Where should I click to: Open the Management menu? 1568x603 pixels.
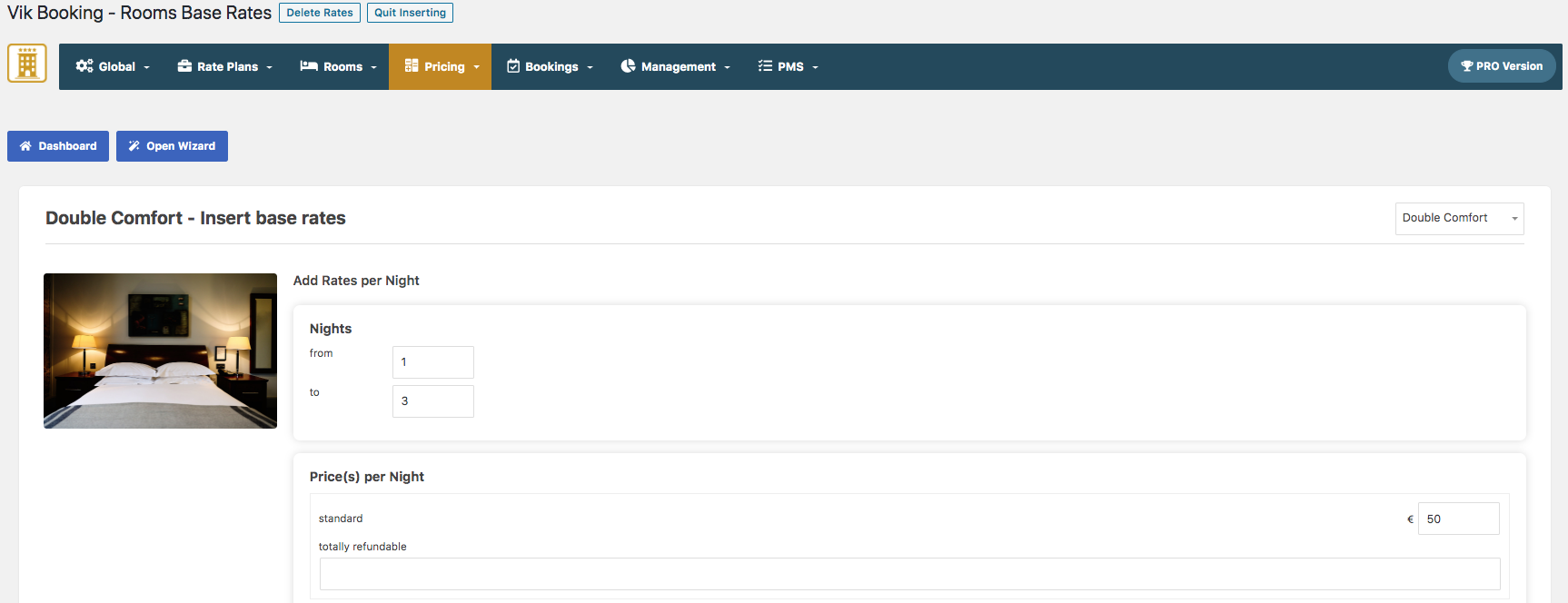675,66
